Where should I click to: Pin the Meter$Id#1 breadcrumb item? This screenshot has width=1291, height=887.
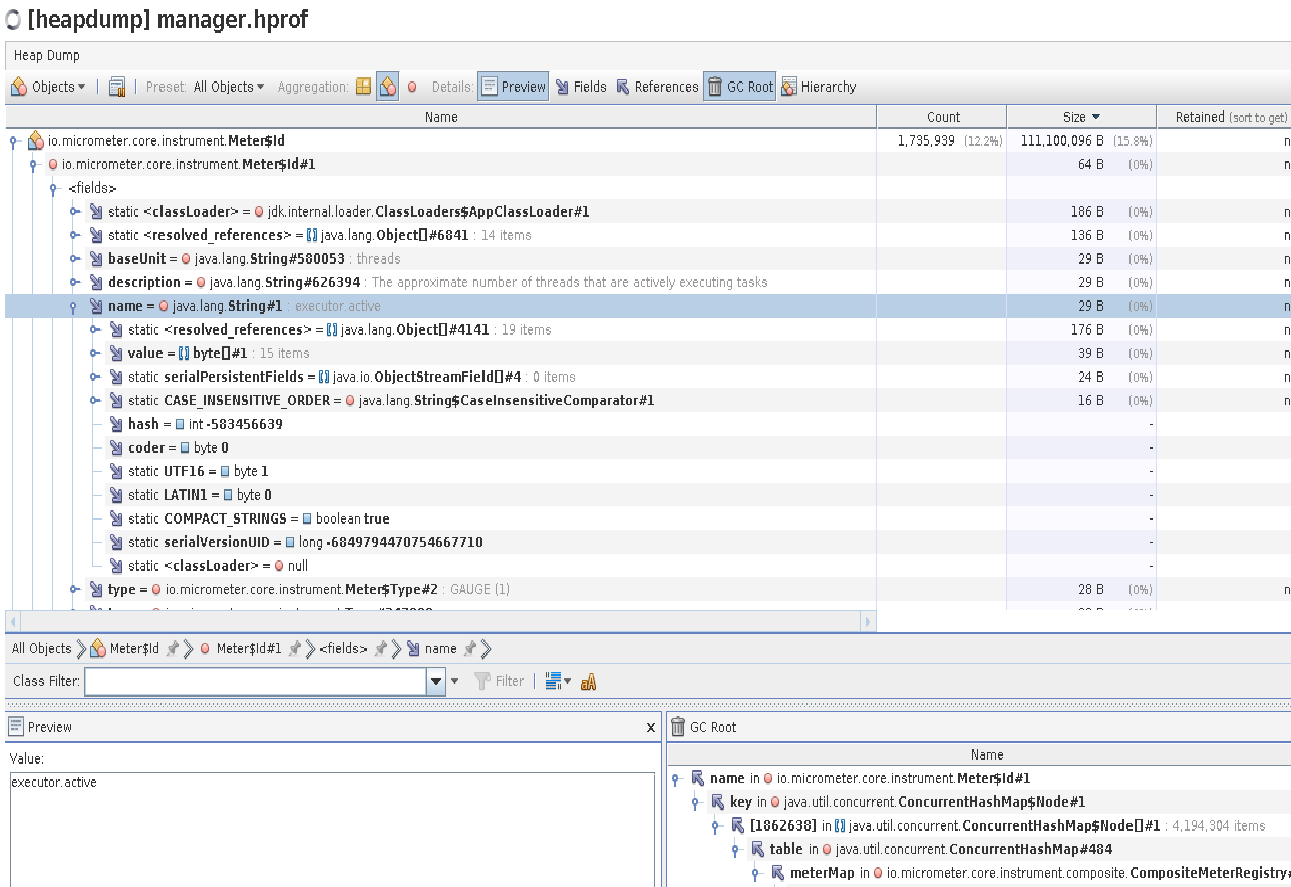[x=295, y=649]
